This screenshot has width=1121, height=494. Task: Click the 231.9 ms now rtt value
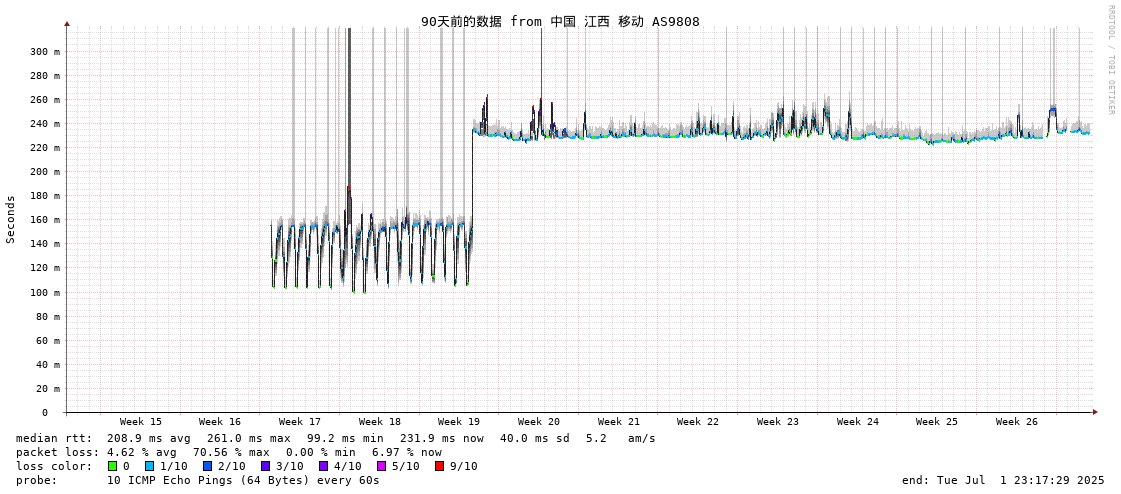click(x=441, y=438)
